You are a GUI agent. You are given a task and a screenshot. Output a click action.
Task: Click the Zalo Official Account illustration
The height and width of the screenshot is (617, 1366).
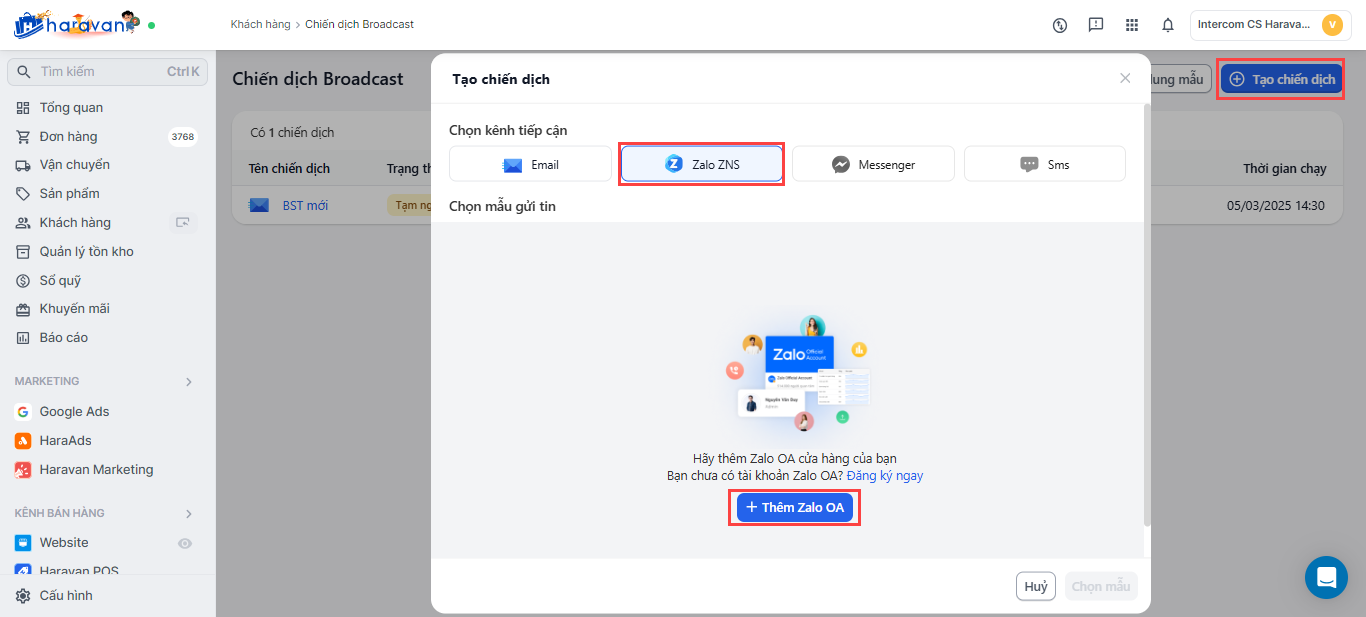(798, 373)
